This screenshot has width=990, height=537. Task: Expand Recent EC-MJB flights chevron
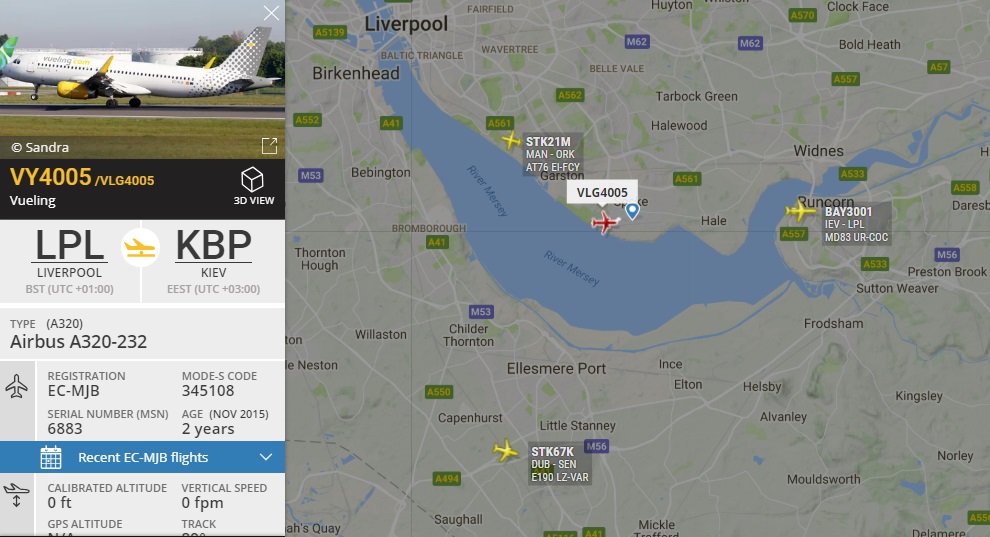click(266, 457)
